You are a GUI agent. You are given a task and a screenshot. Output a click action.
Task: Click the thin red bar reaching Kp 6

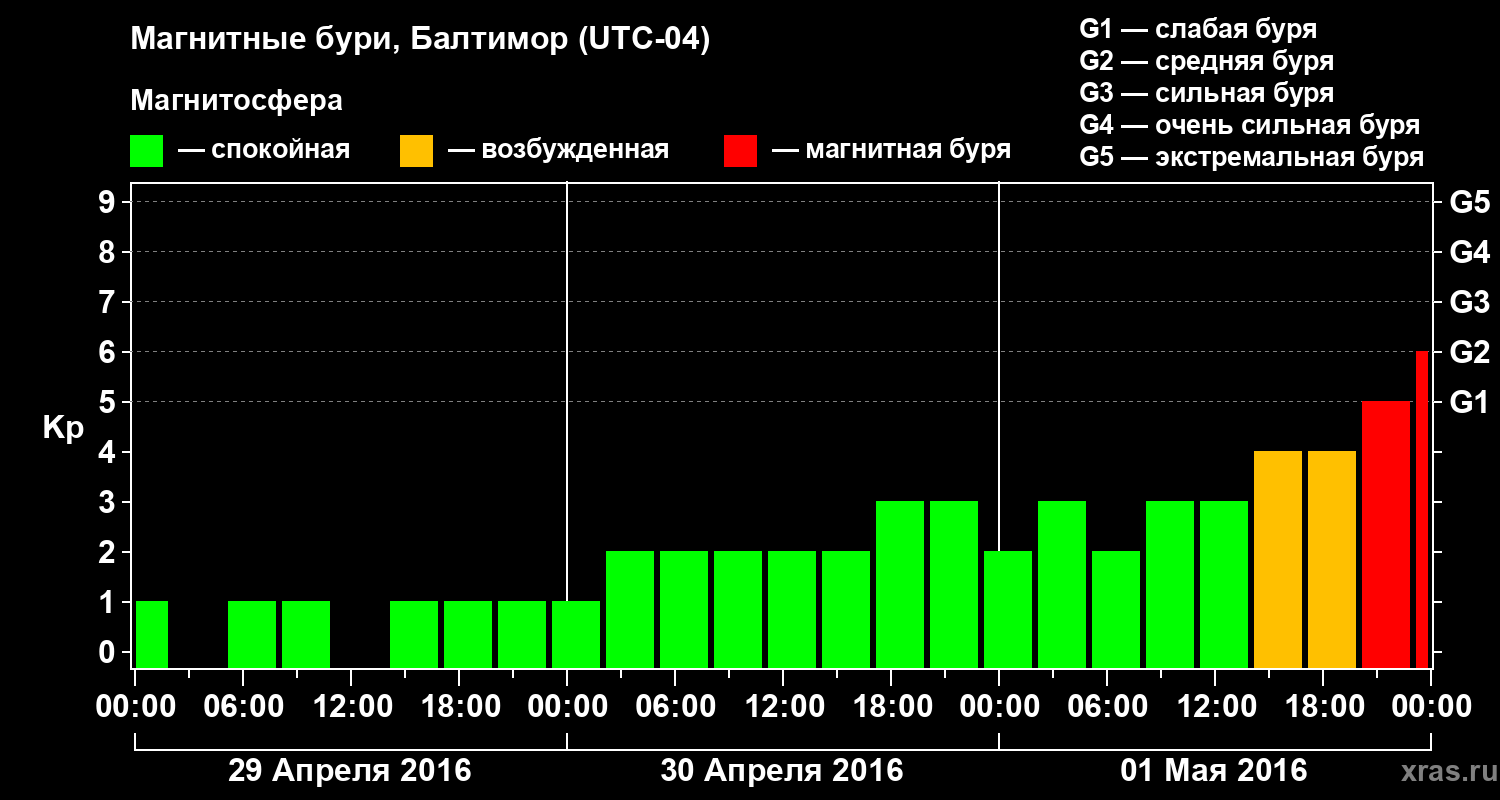[x=1422, y=509]
